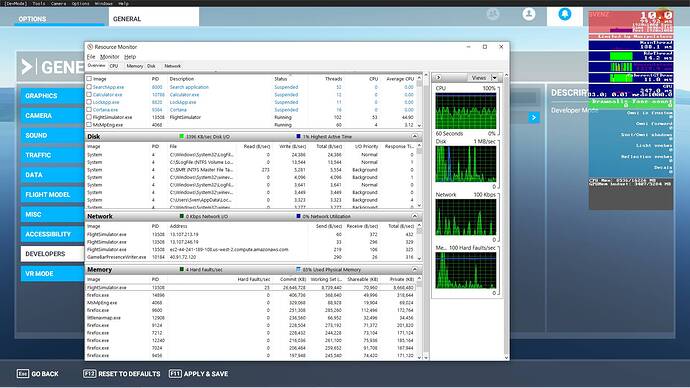The height and width of the screenshot is (388, 690).
Task: Select the DEVELOPERS settings category
Action: pyautogui.click(x=52, y=254)
